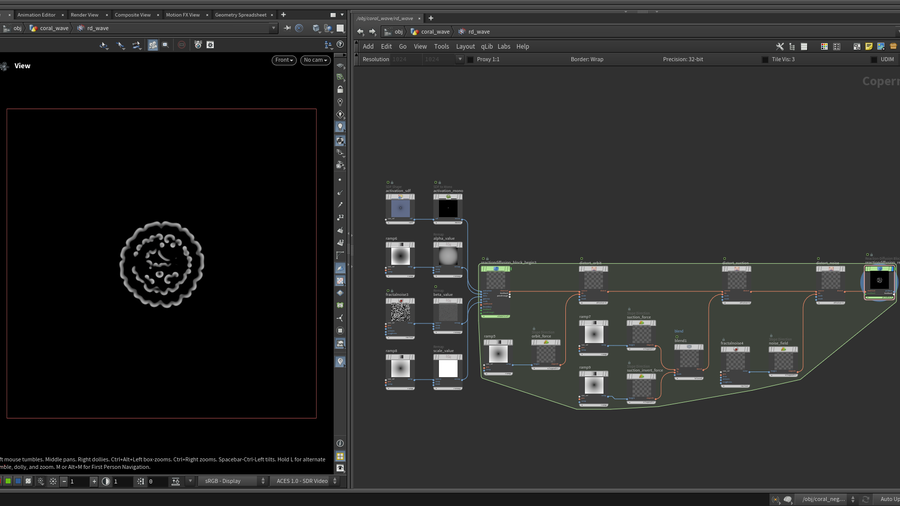Switch to the Geometry Spreadsheet tab
This screenshot has height=506, width=900.
pyautogui.click(x=240, y=15)
